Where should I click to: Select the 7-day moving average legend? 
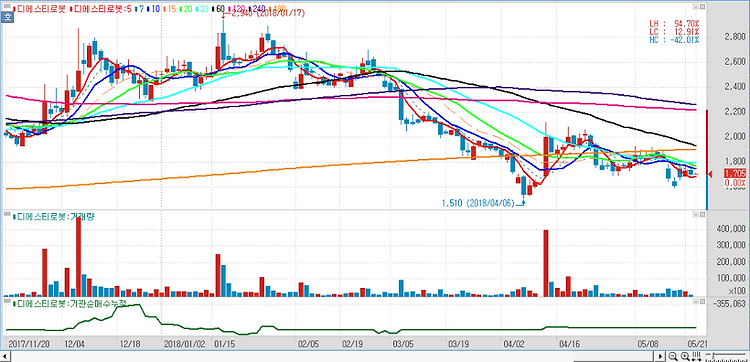[139, 9]
